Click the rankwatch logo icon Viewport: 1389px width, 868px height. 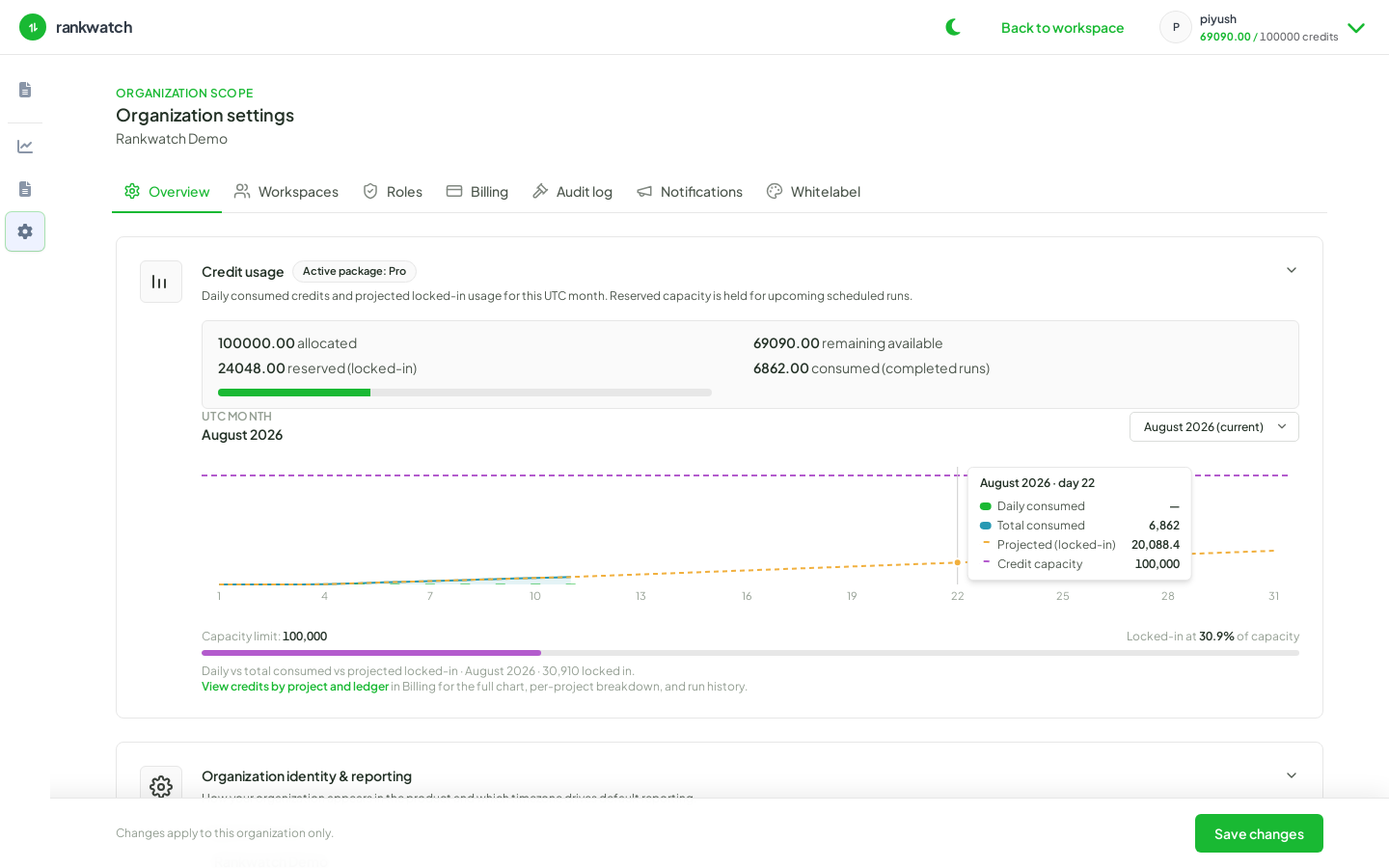[33, 27]
